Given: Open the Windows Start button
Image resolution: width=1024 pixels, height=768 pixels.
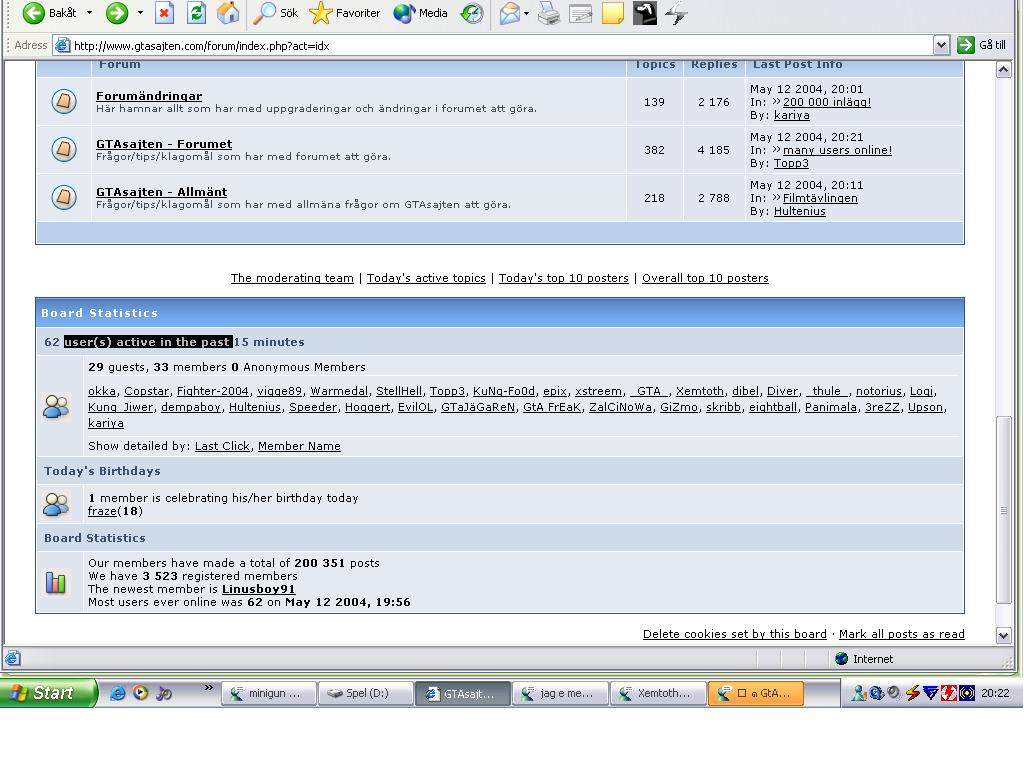Looking at the screenshot, I should pyautogui.click(x=46, y=693).
